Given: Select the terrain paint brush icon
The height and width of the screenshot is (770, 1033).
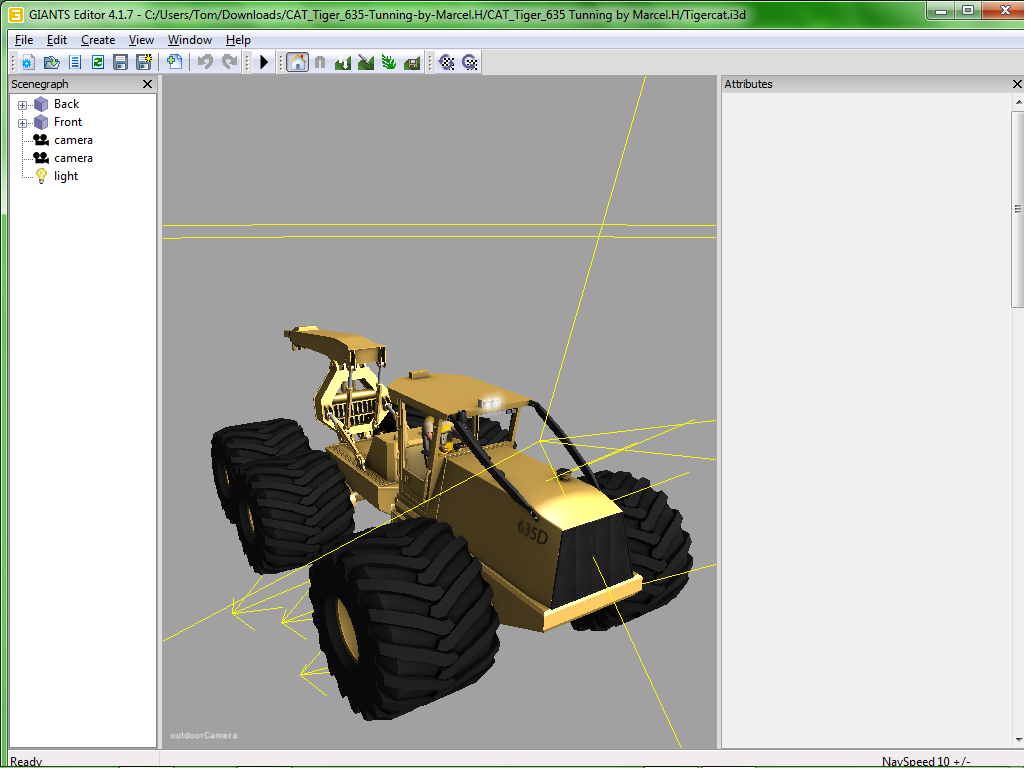Looking at the screenshot, I should pos(366,63).
